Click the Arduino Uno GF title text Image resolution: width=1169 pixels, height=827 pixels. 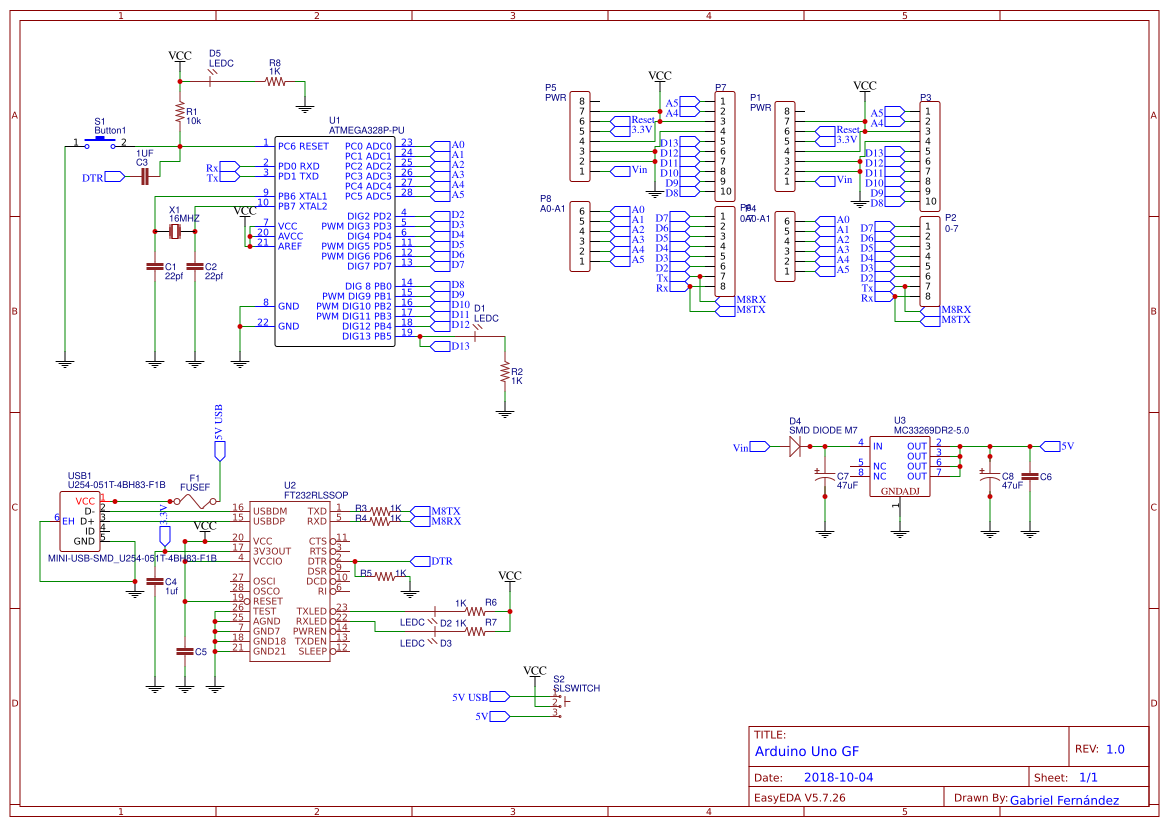pos(810,751)
